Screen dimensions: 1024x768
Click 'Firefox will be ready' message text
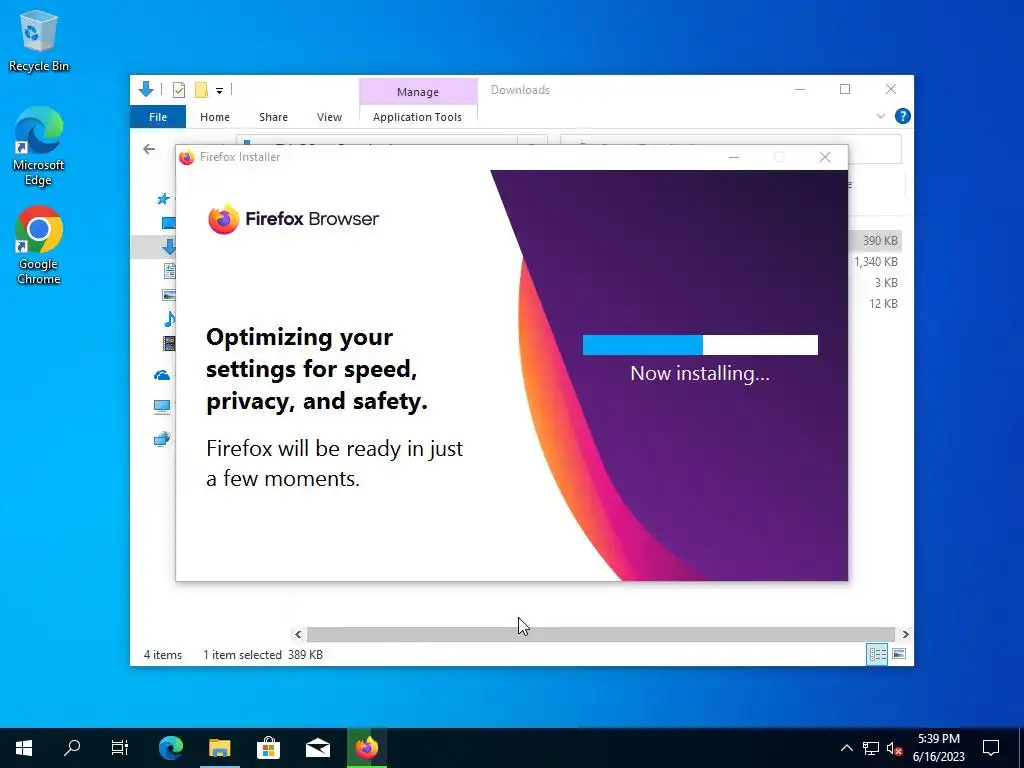click(x=334, y=464)
